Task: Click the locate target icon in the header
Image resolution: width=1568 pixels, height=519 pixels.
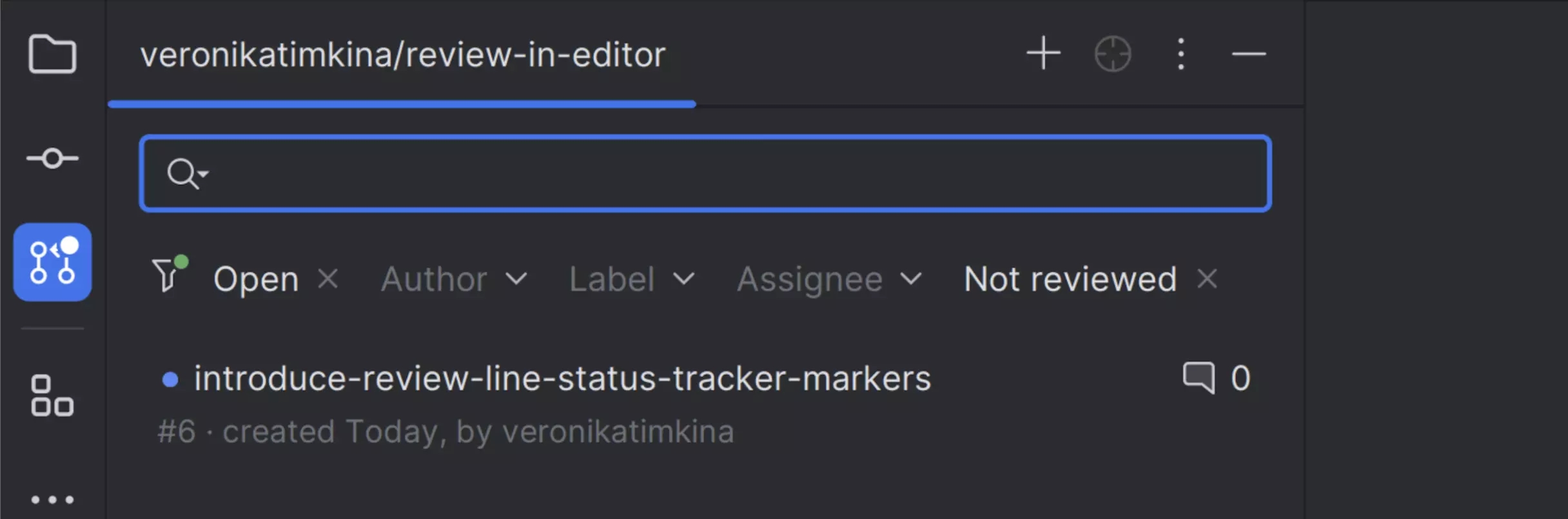Action: point(1112,54)
